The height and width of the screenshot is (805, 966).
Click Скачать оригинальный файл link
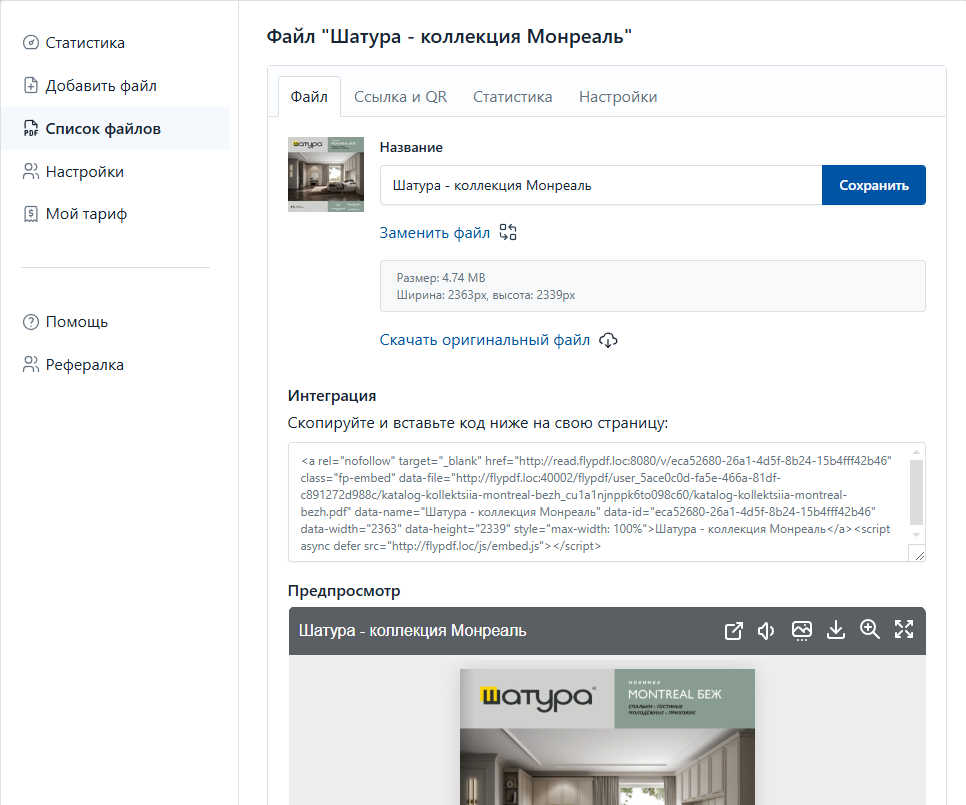[x=485, y=340]
